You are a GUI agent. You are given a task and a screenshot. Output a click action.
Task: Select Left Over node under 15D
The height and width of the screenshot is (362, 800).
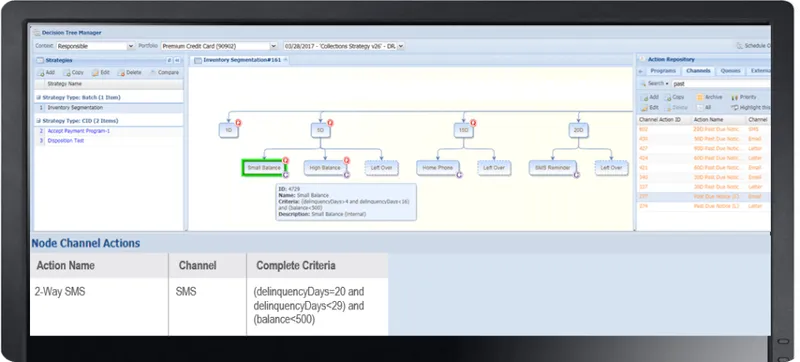(494, 168)
